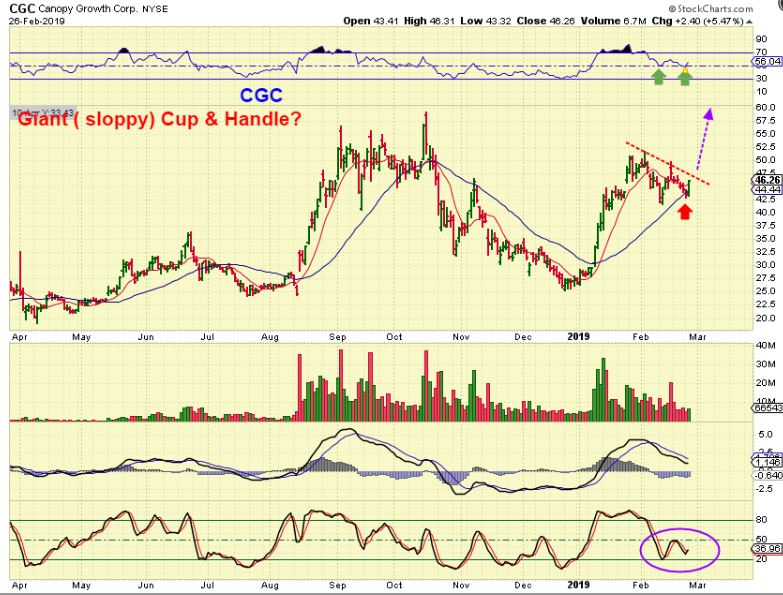Click the 52.5 price axis label
This screenshot has height=595, width=783.
765,147
